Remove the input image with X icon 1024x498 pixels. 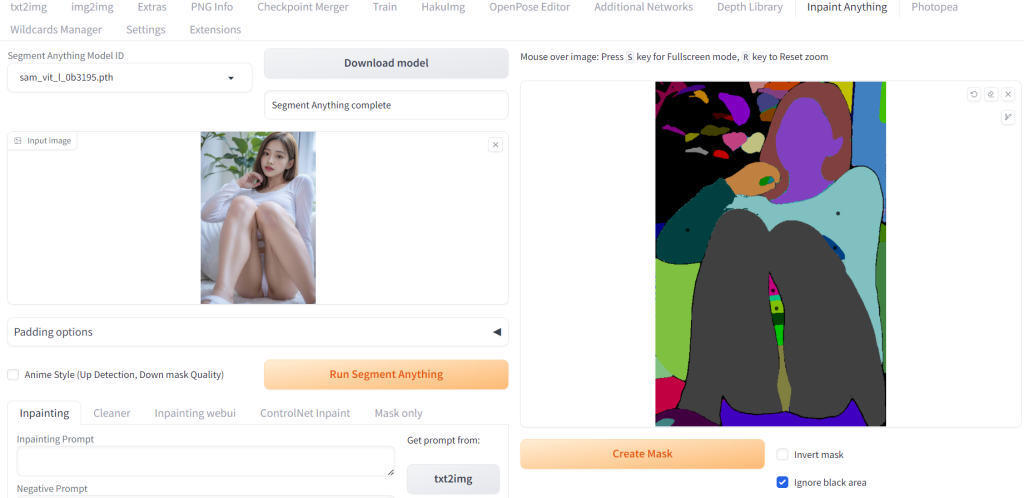495,145
